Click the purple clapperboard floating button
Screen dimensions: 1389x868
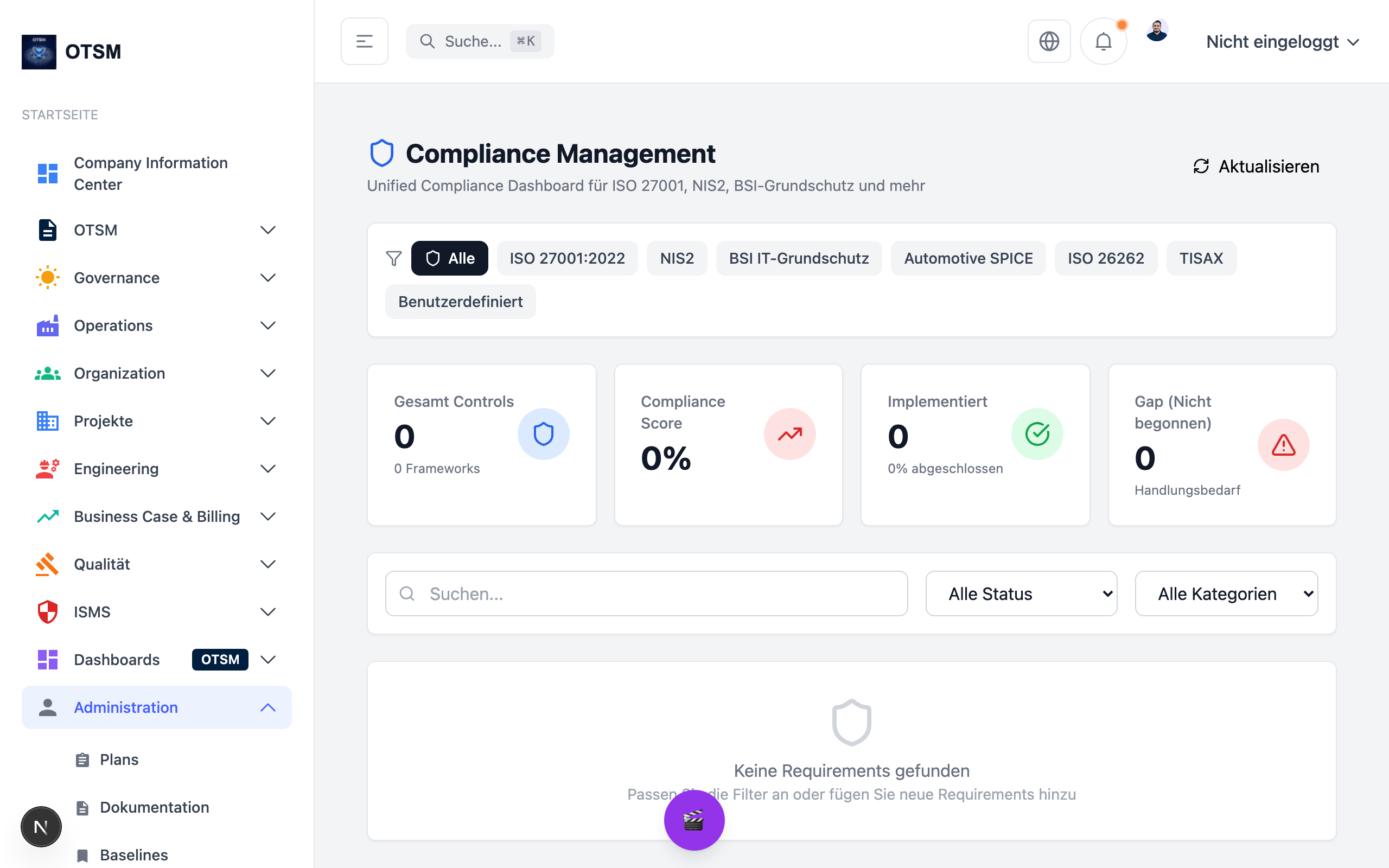(x=694, y=820)
